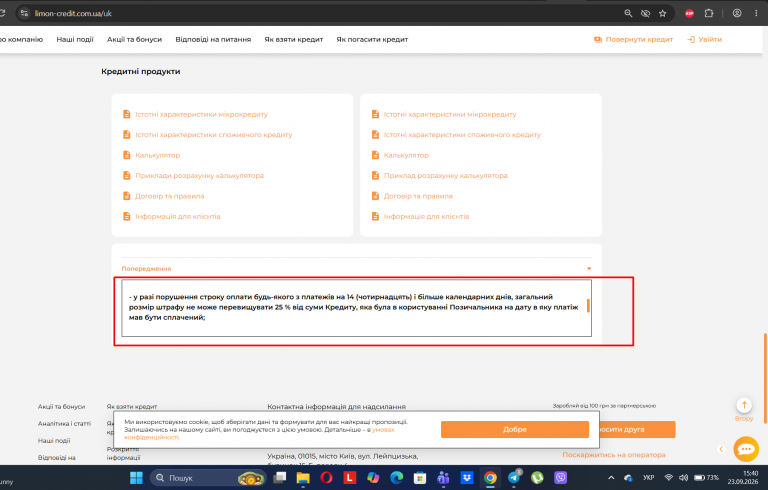Accept cookies with the Добре button
768x490 pixels.
coord(515,429)
